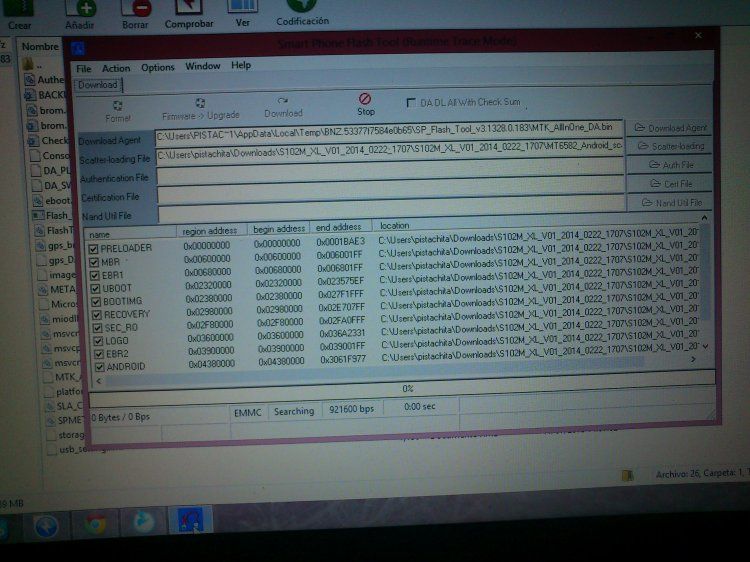Image resolution: width=750 pixels, height=562 pixels.
Task: Select end address 0x0001BAE3 cell
Action: tap(341, 241)
